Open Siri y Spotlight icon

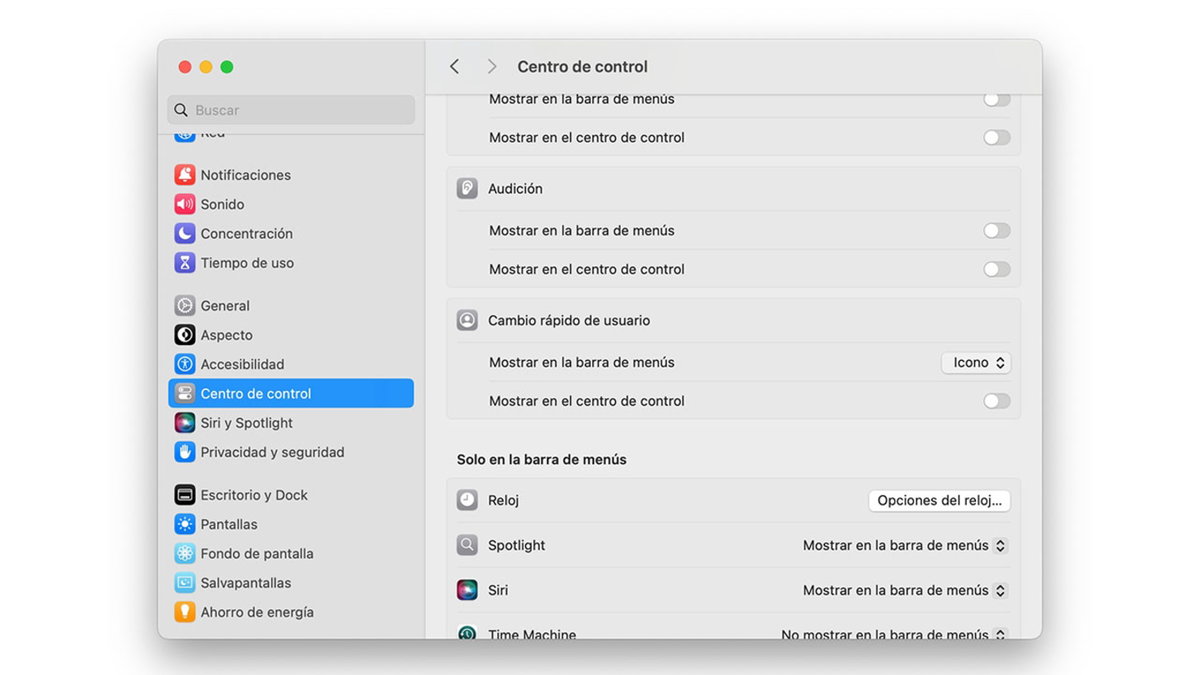point(185,423)
